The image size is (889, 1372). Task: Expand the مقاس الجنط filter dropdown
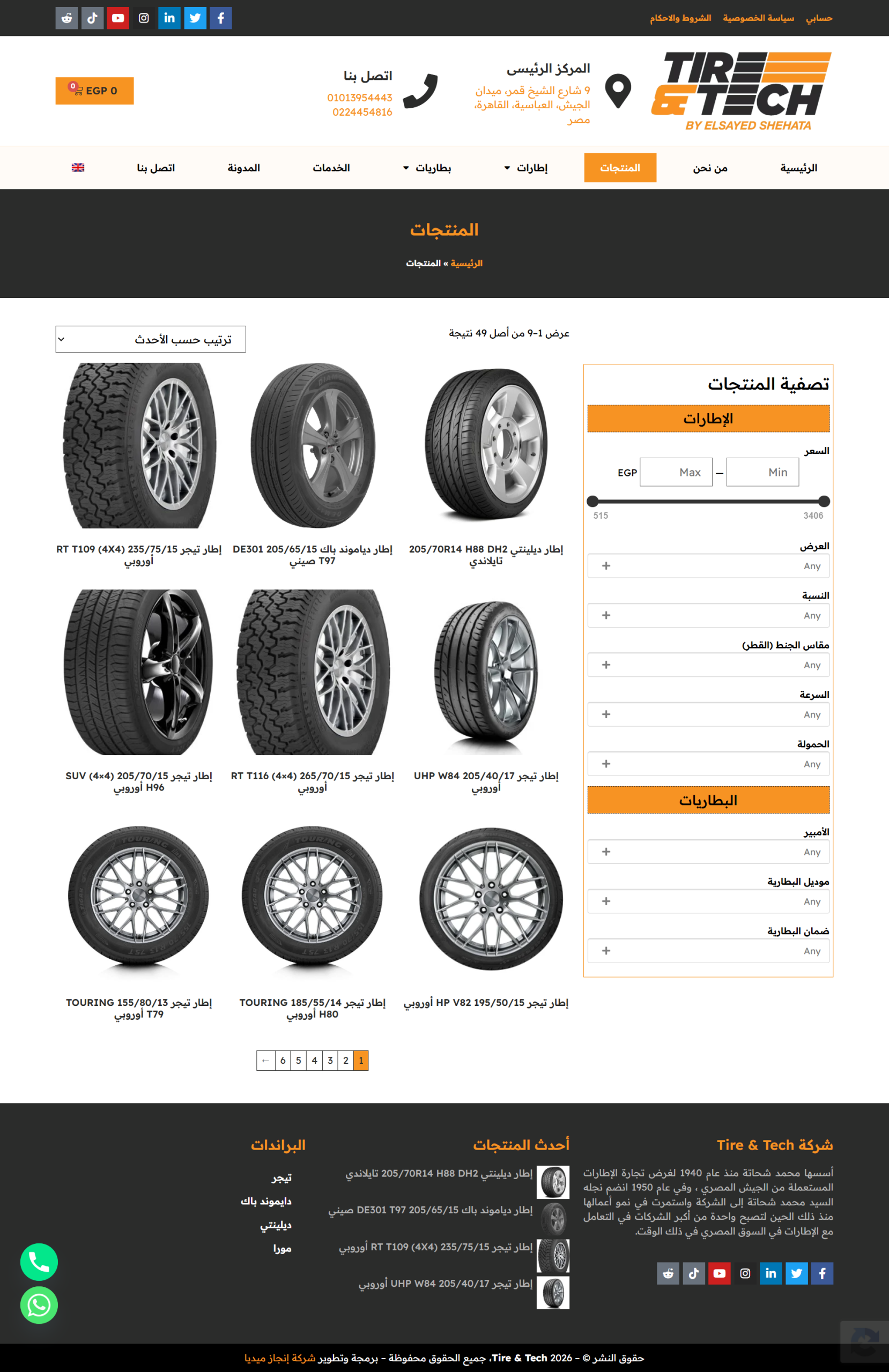pyautogui.click(x=708, y=665)
